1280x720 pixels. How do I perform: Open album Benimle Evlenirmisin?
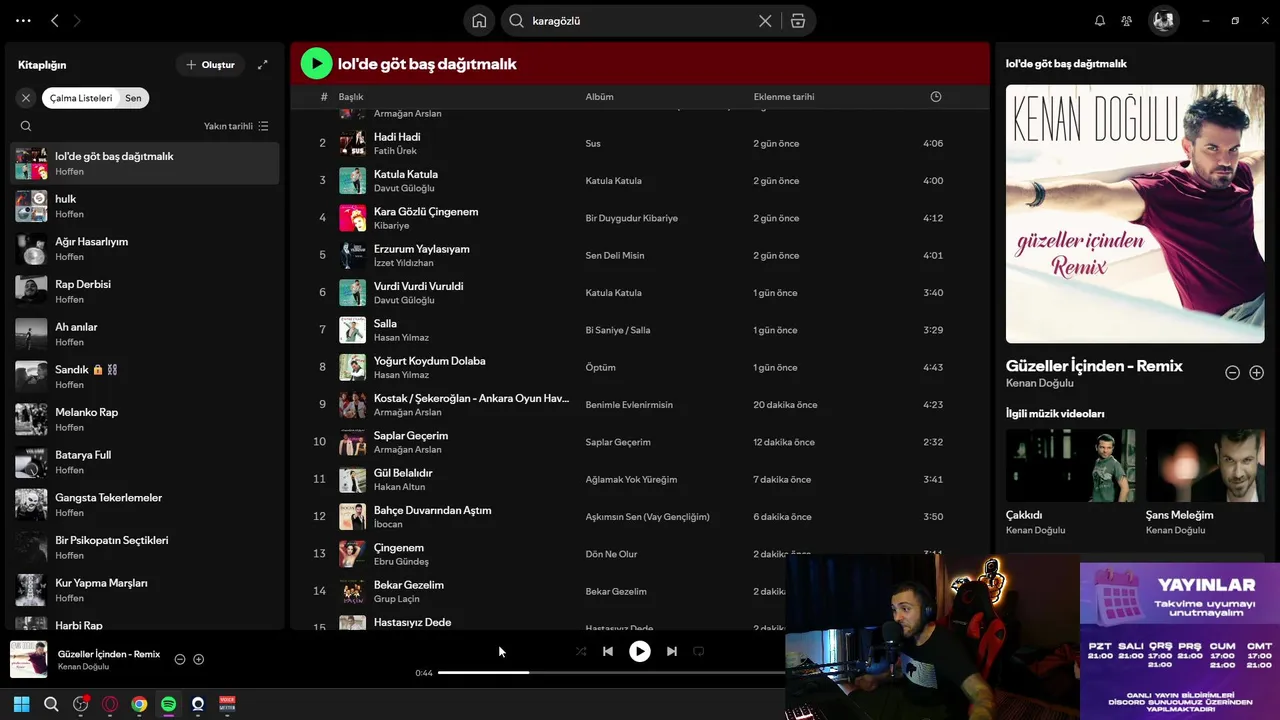tap(629, 405)
